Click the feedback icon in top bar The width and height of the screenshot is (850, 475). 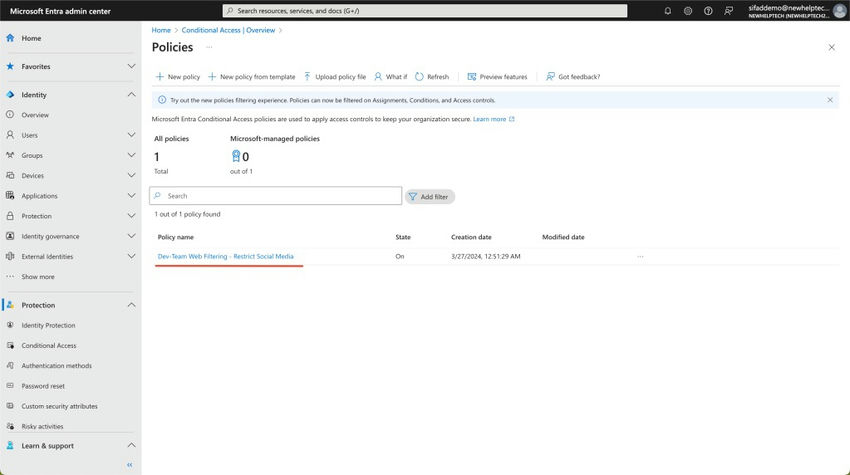click(x=728, y=11)
